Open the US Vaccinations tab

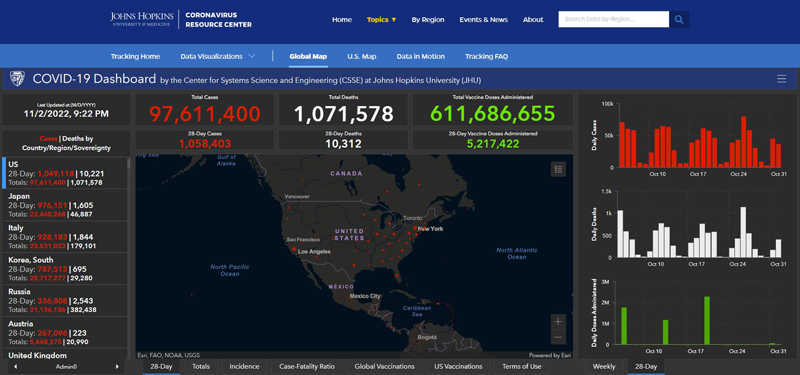pyautogui.click(x=458, y=366)
